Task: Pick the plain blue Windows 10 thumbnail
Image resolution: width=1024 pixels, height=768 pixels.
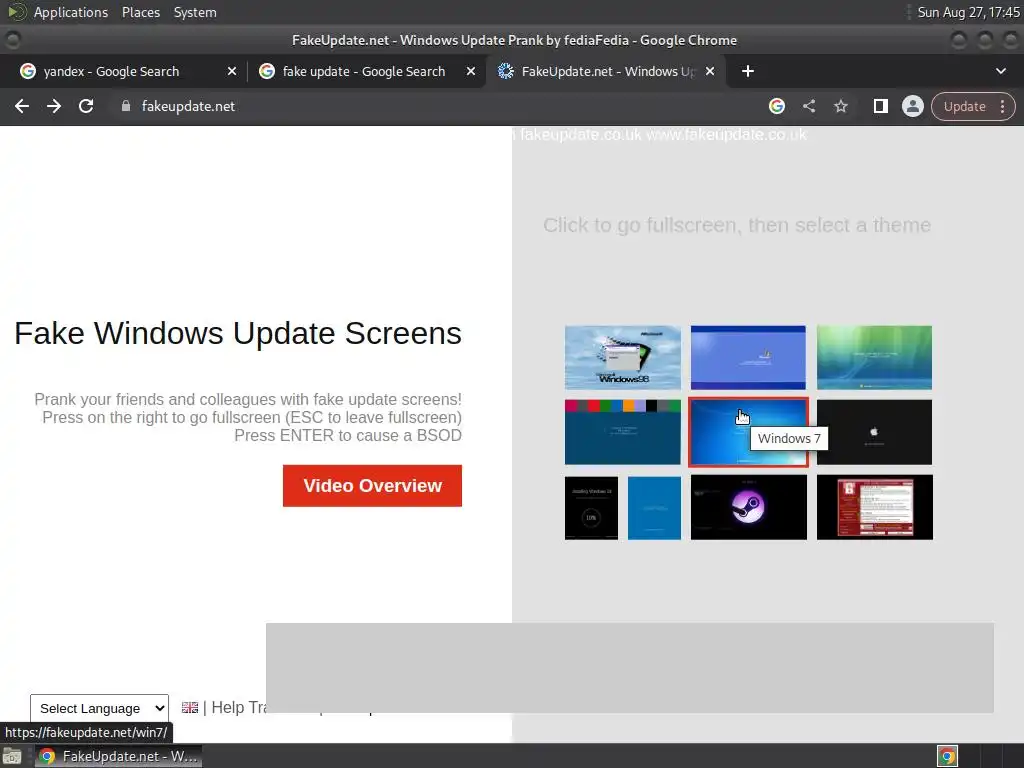Action: point(654,507)
